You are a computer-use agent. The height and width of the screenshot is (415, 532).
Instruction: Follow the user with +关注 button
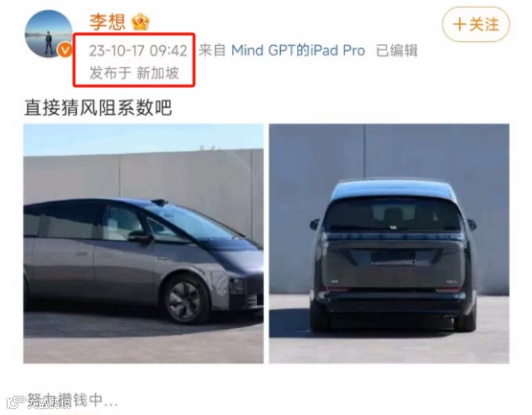476,24
